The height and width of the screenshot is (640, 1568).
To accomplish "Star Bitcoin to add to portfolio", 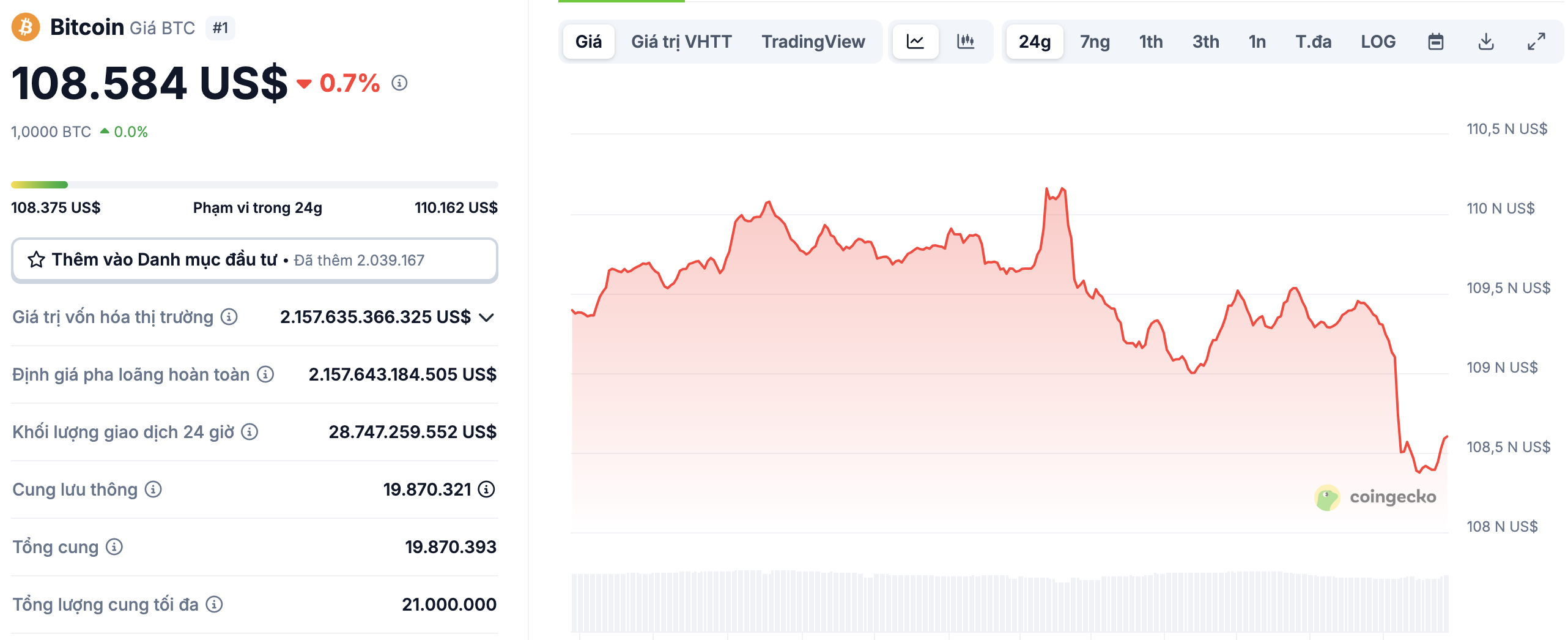I will [x=37, y=259].
